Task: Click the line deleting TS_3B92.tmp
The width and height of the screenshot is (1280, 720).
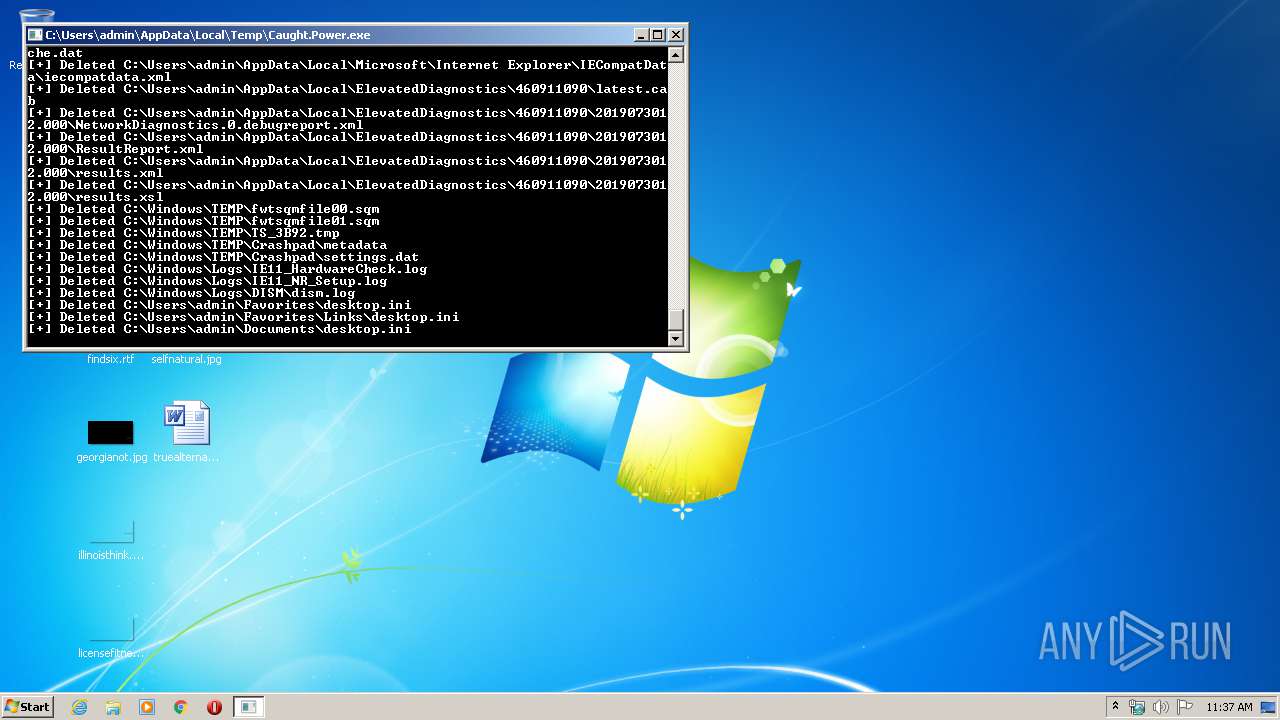Action: point(183,233)
